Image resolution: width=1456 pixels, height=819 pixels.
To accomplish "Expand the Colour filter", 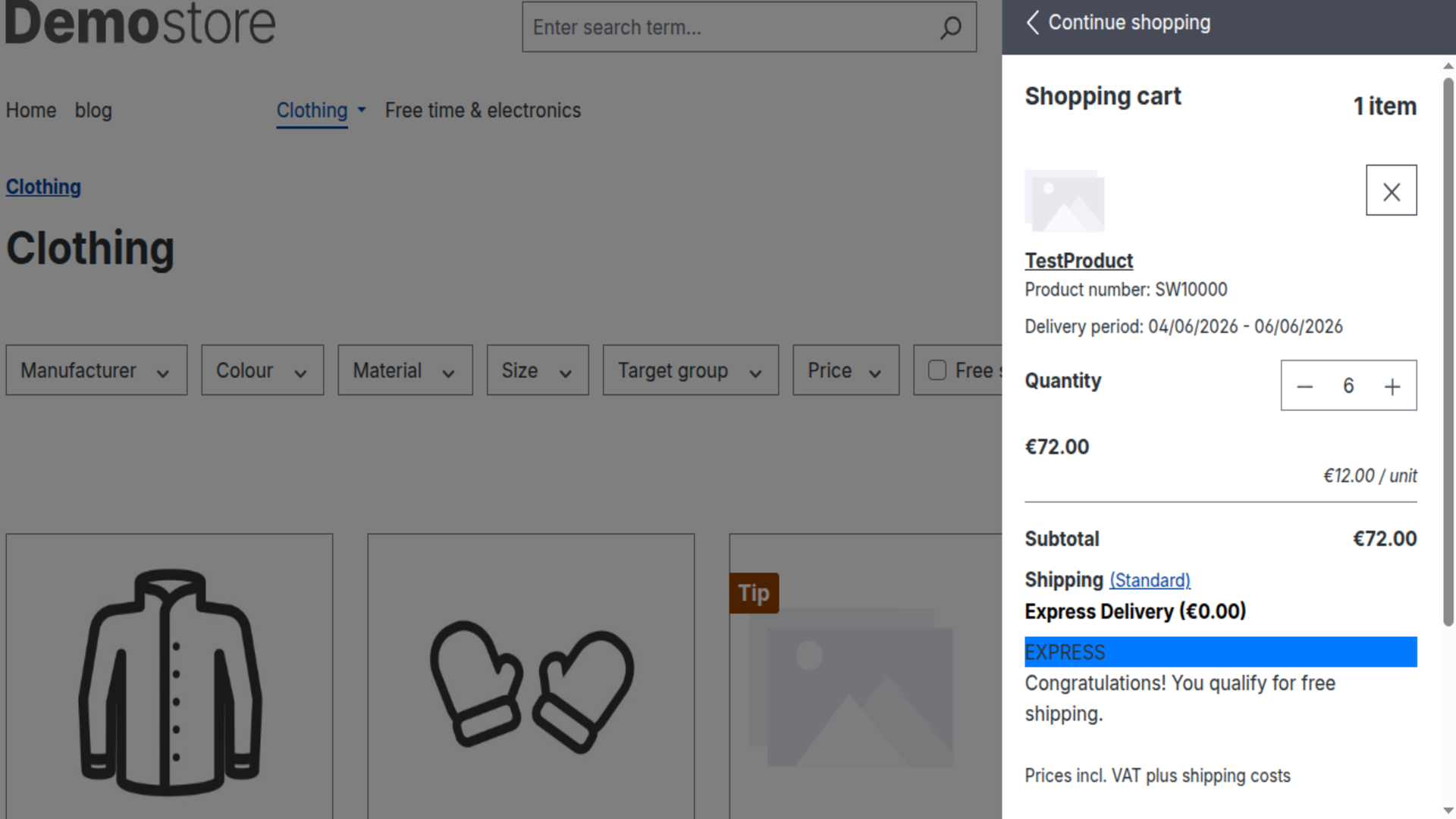I will tap(262, 370).
